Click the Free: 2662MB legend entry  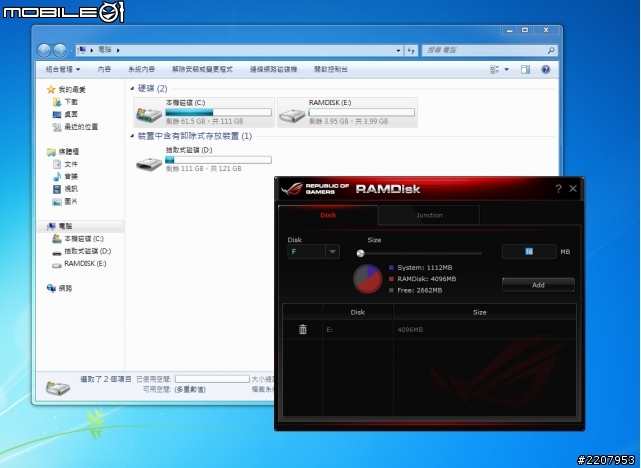415,290
